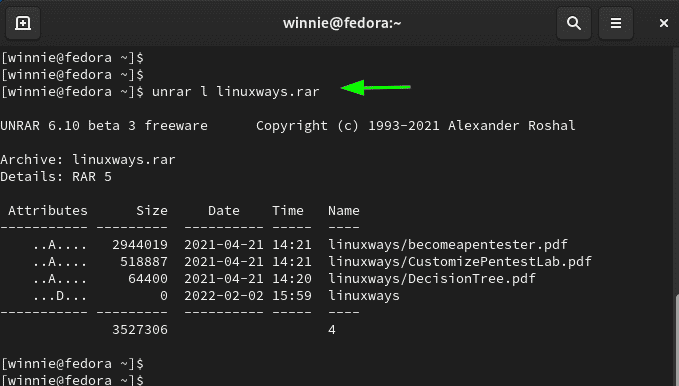Screen dimensions: 679x386
Task: Click the DecisionTree.pdf filename
Action: [x=432, y=279]
